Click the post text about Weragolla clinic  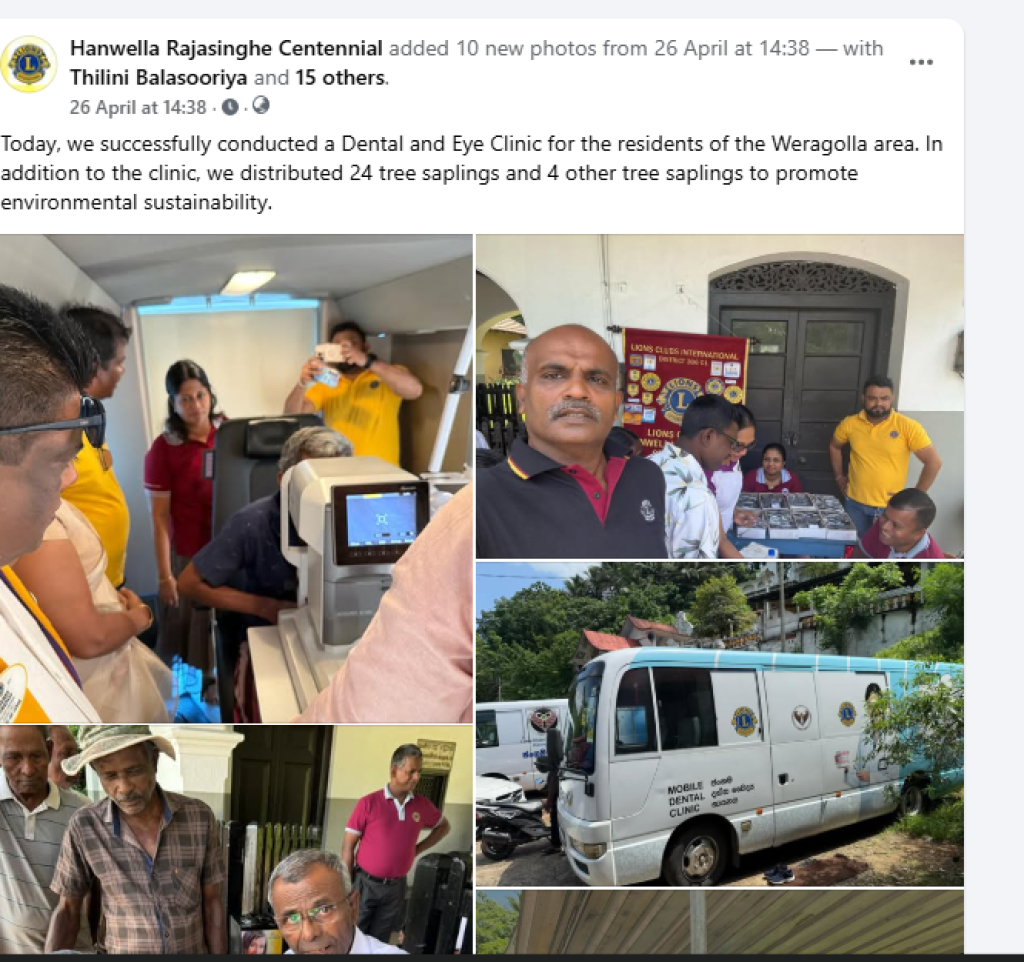point(472,173)
